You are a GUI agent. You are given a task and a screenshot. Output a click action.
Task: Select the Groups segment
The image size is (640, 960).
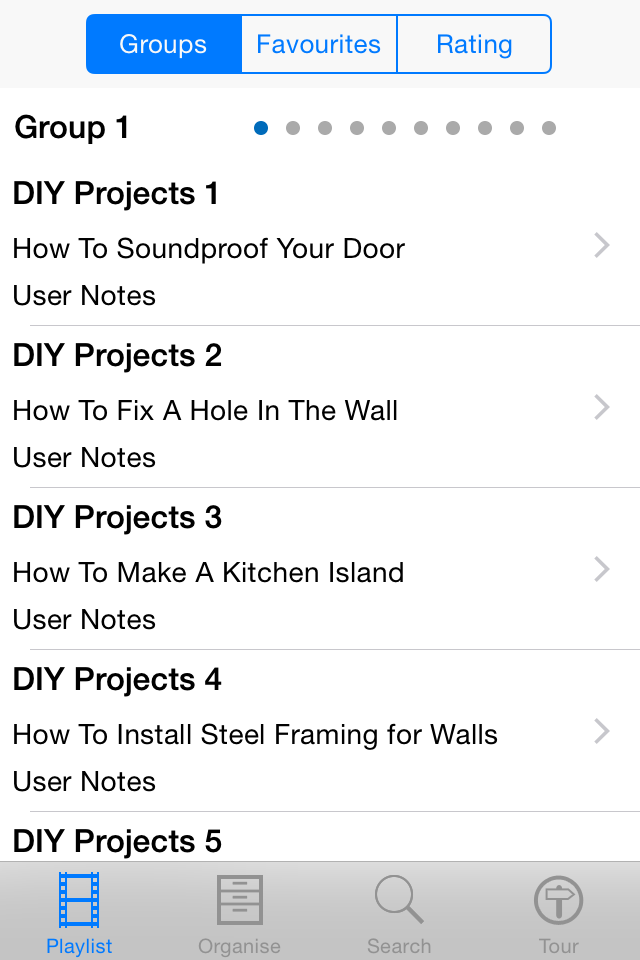[163, 44]
